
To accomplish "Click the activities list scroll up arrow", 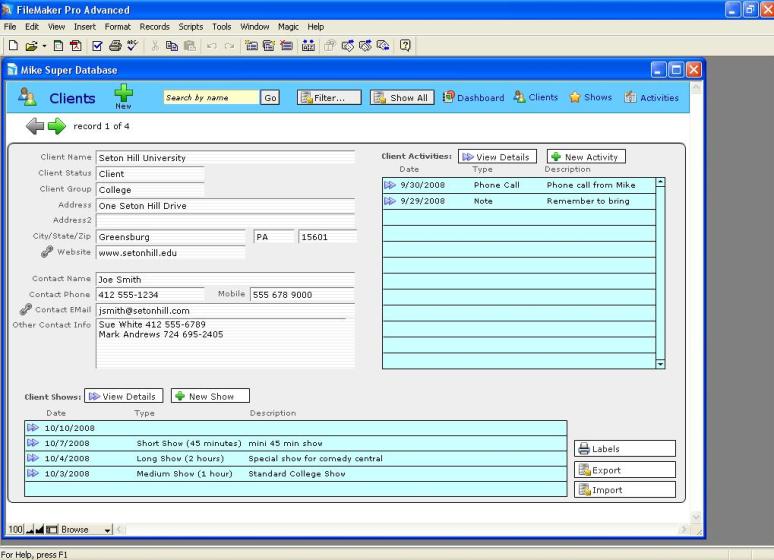I will [660, 182].
